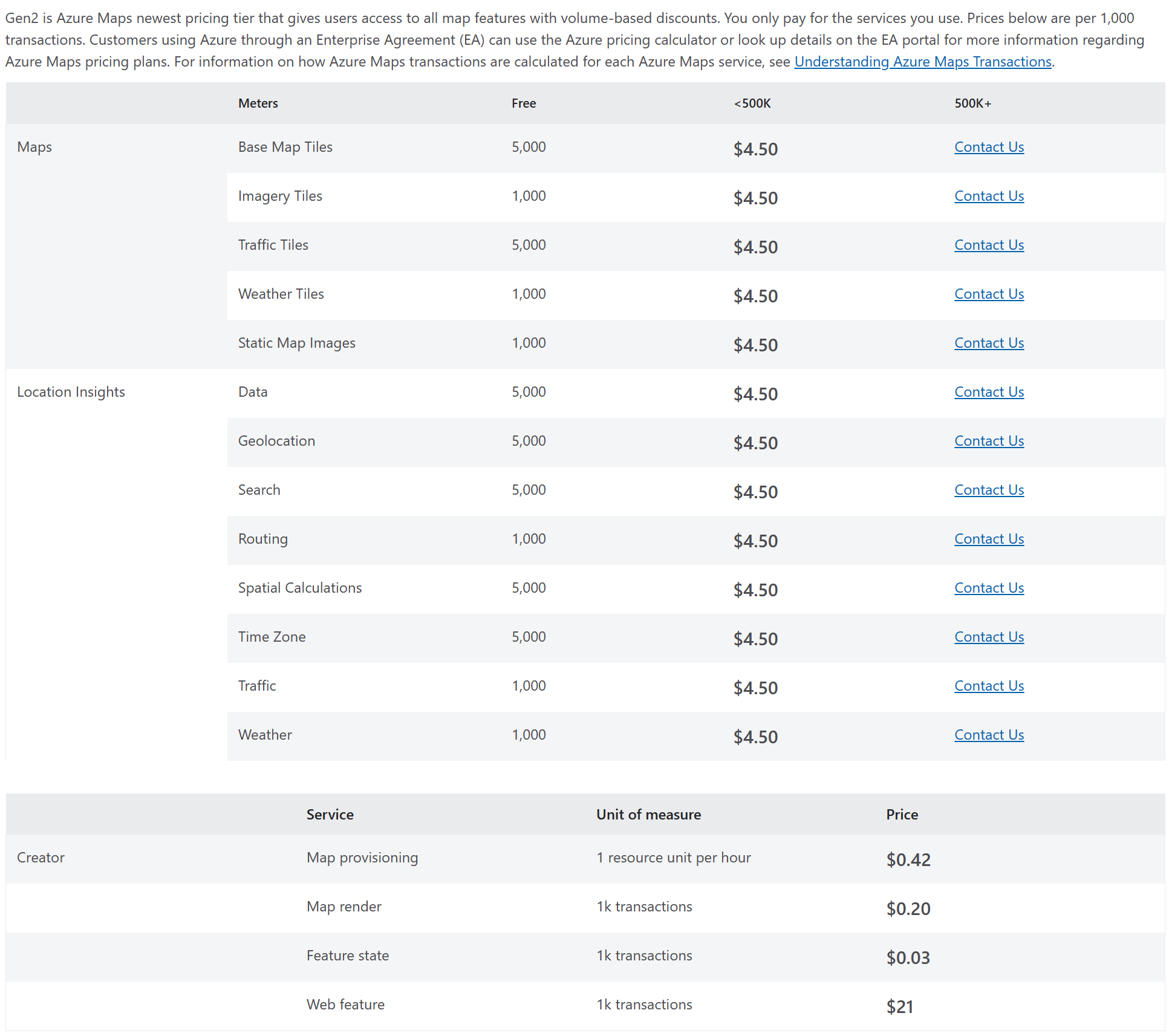This screenshot has height=1036, width=1172.
Task: Click the "Base Map Tiles" meter name
Action: click(285, 147)
